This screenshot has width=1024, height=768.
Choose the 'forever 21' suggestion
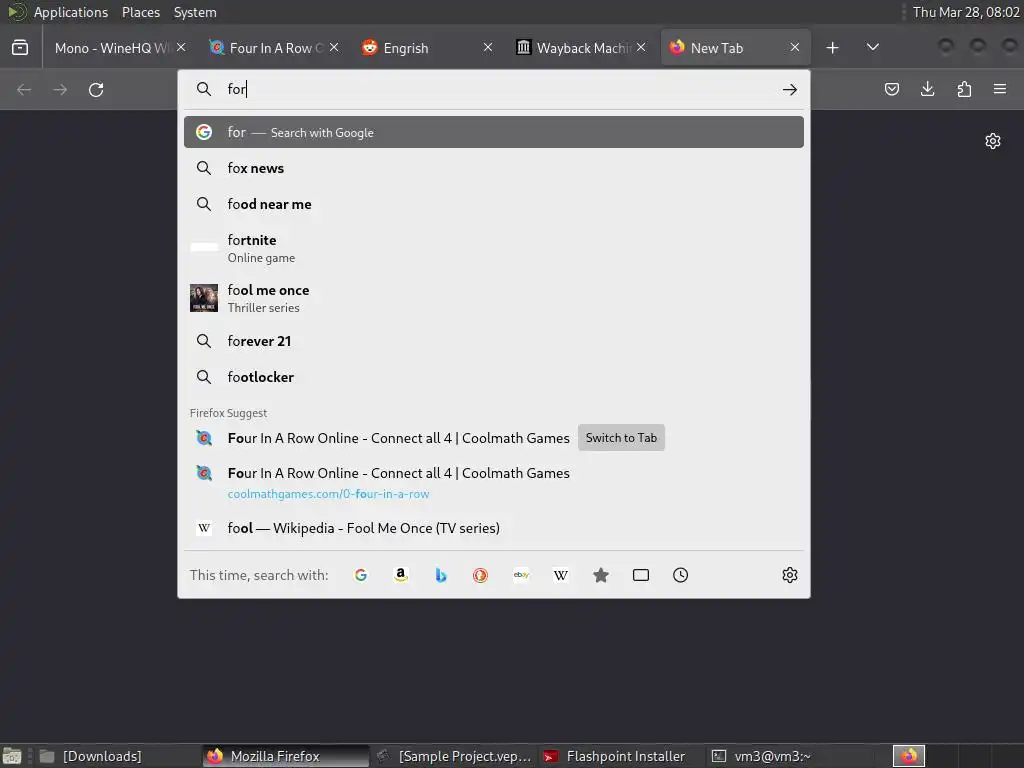tap(494, 341)
